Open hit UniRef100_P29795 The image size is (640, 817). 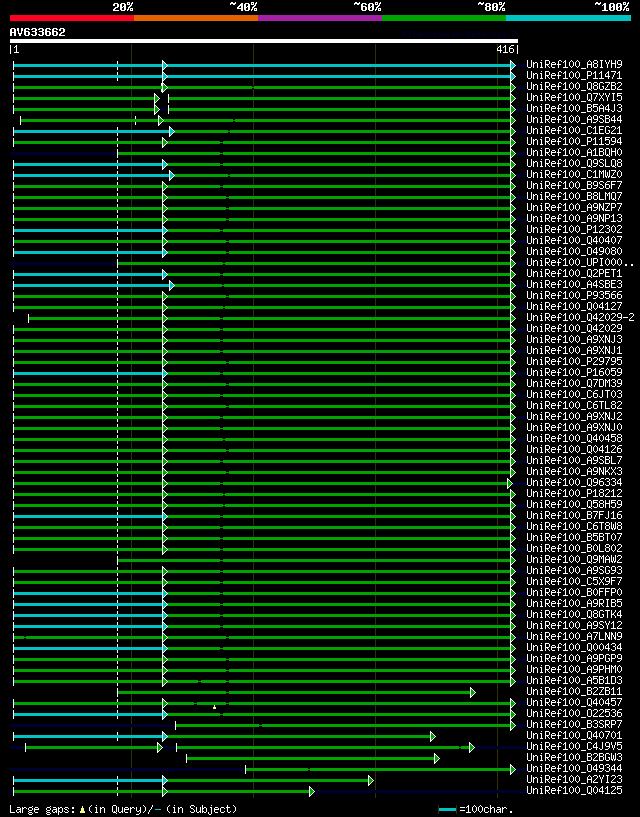click(x=574, y=362)
